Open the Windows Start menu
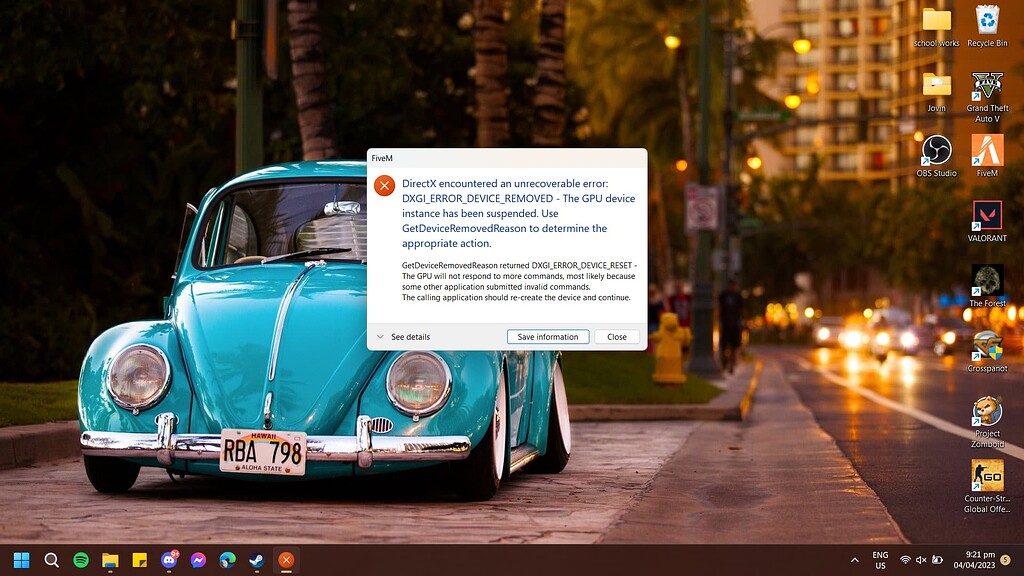Viewport: 1024px width, 576px height. 22,560
